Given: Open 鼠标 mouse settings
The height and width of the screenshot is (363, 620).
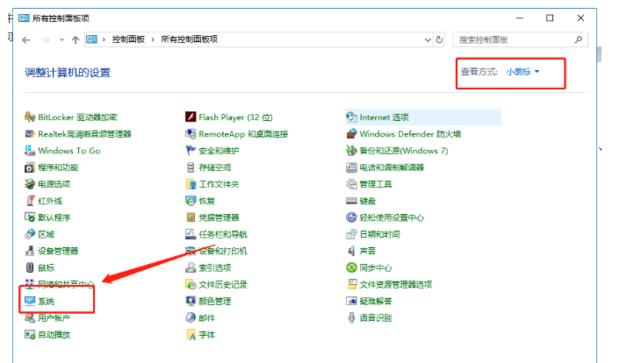Looking at the screenshot, I should 40,268.
